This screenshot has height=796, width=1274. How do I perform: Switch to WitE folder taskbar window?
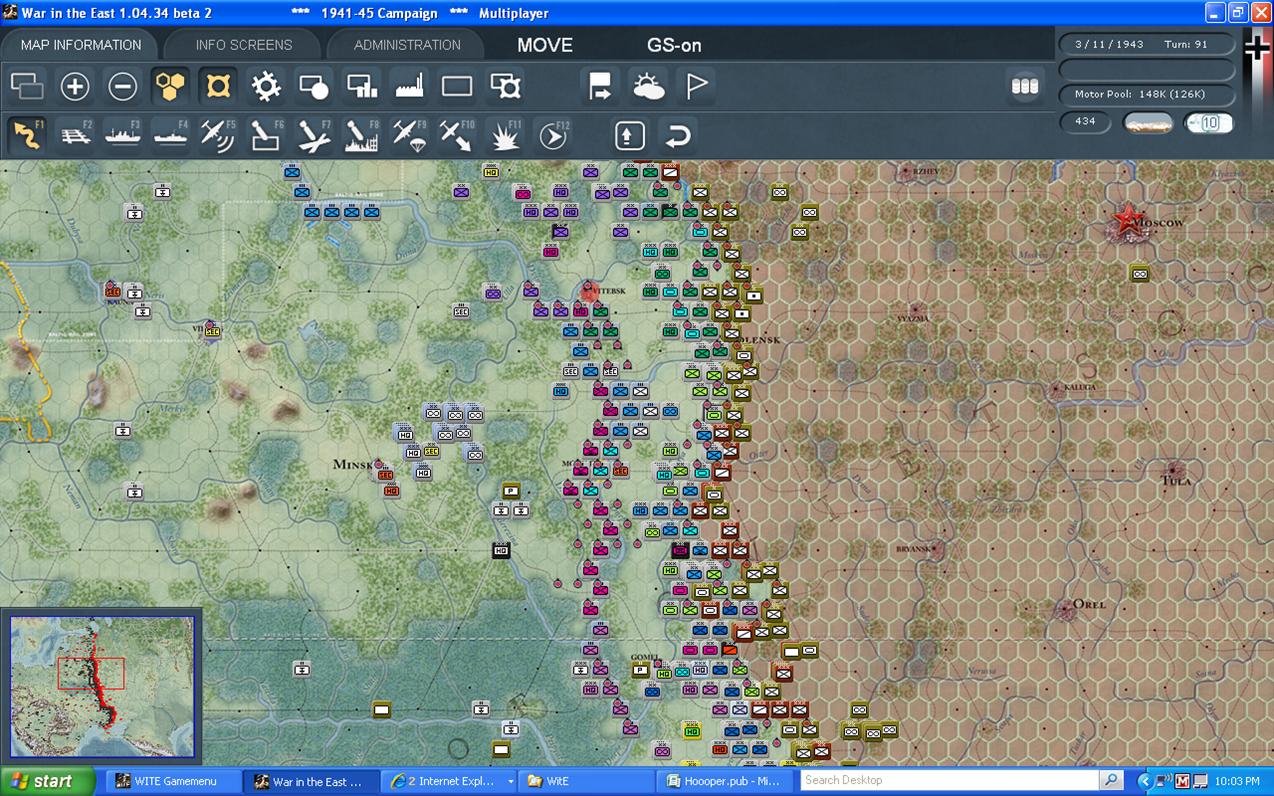[586, 782]
